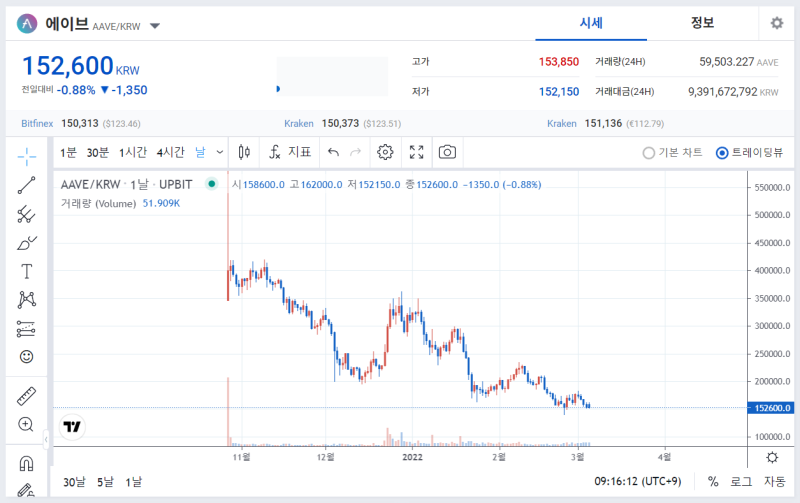Open the candlestick chart style selector
Viewport: 800px width, 503px height.
[244, 152]
